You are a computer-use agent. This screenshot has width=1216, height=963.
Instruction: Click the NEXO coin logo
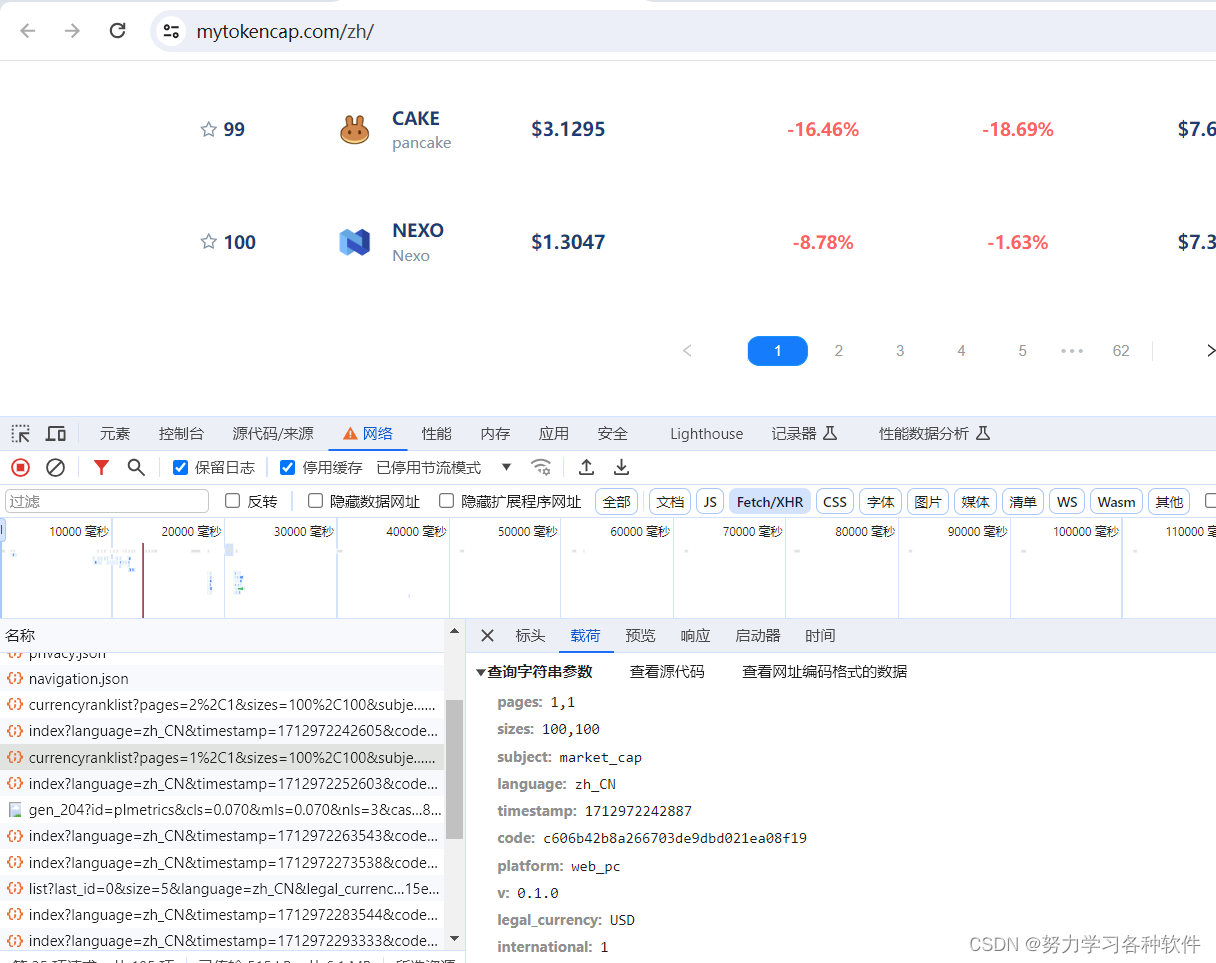(354, 242)
